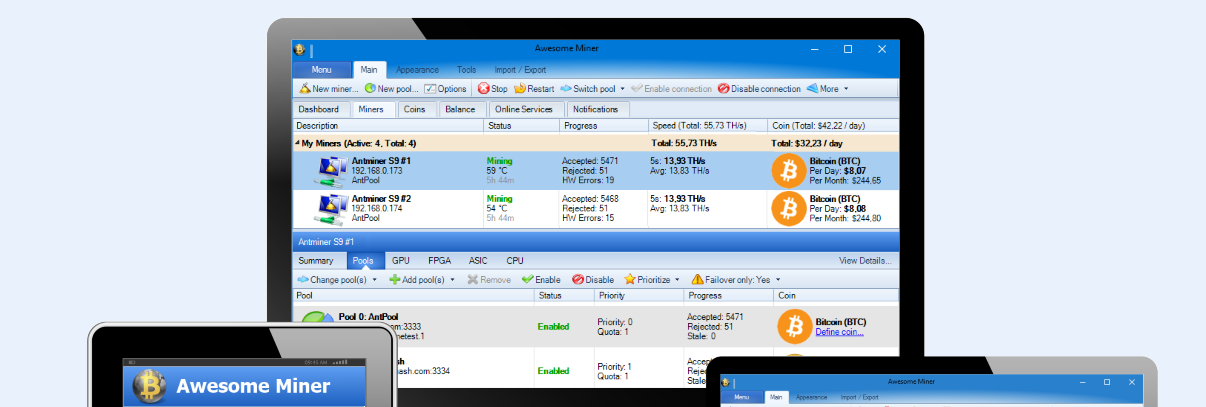Viewport: 1206px width, 407px height.
Task: Collapse the My Miners group triangle
Action: point(297,144)
